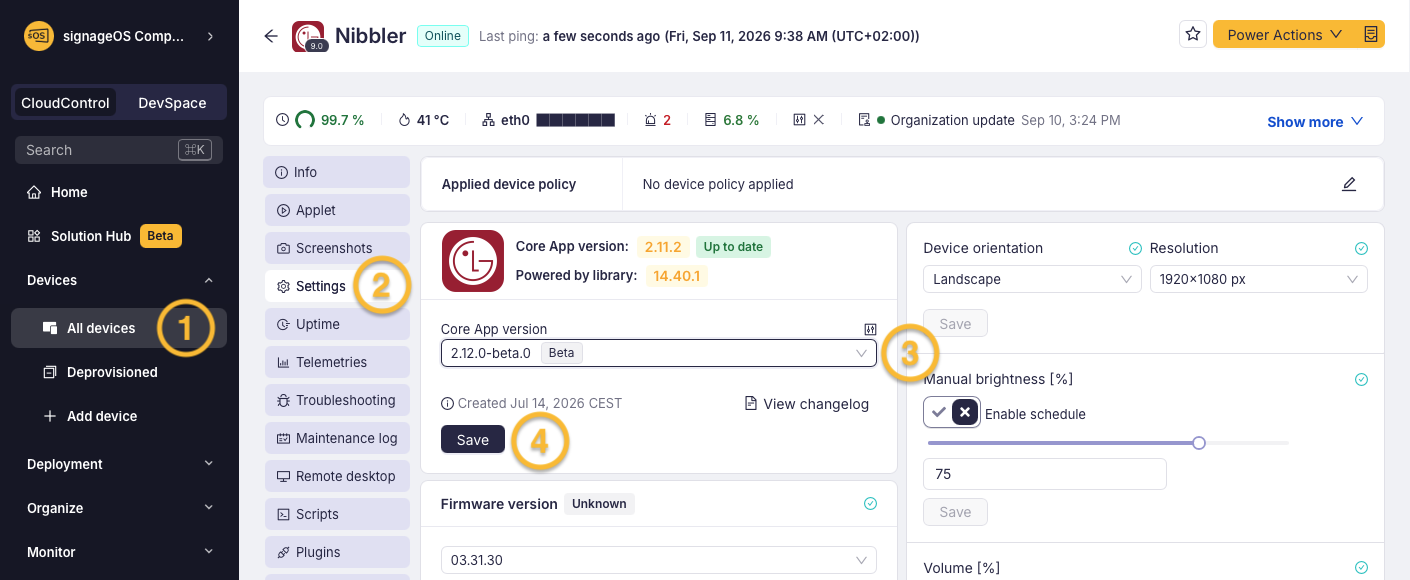
Task: Click the uptime 99.7 % indicator
Action: (320, 120)
